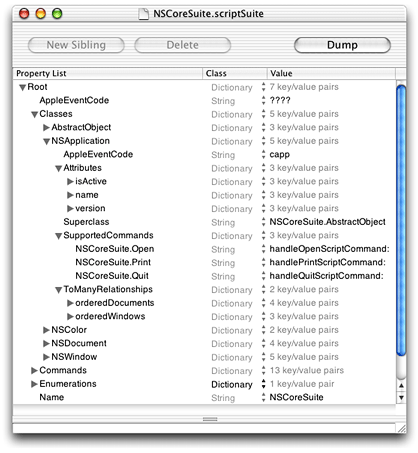The height and width of the screenshot is (453, 418).
Task: Click the Property List column header
Action: tap(108, 74)
